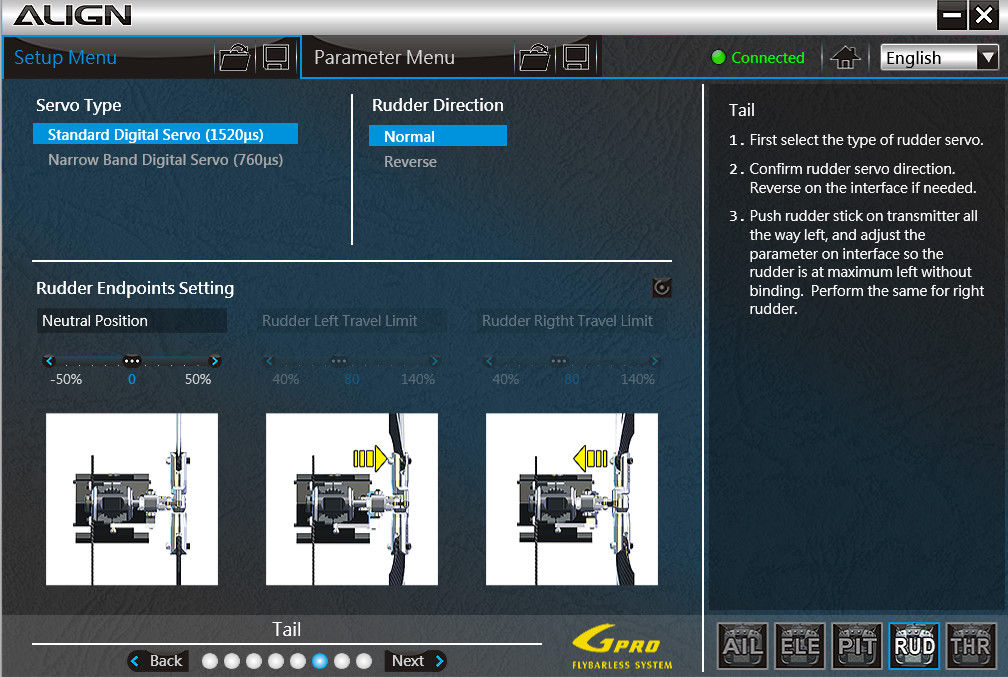Increase Rudder Right Travel Limit arrow
The width and height of the screenshot is (1008, 677).
[654, 361]
